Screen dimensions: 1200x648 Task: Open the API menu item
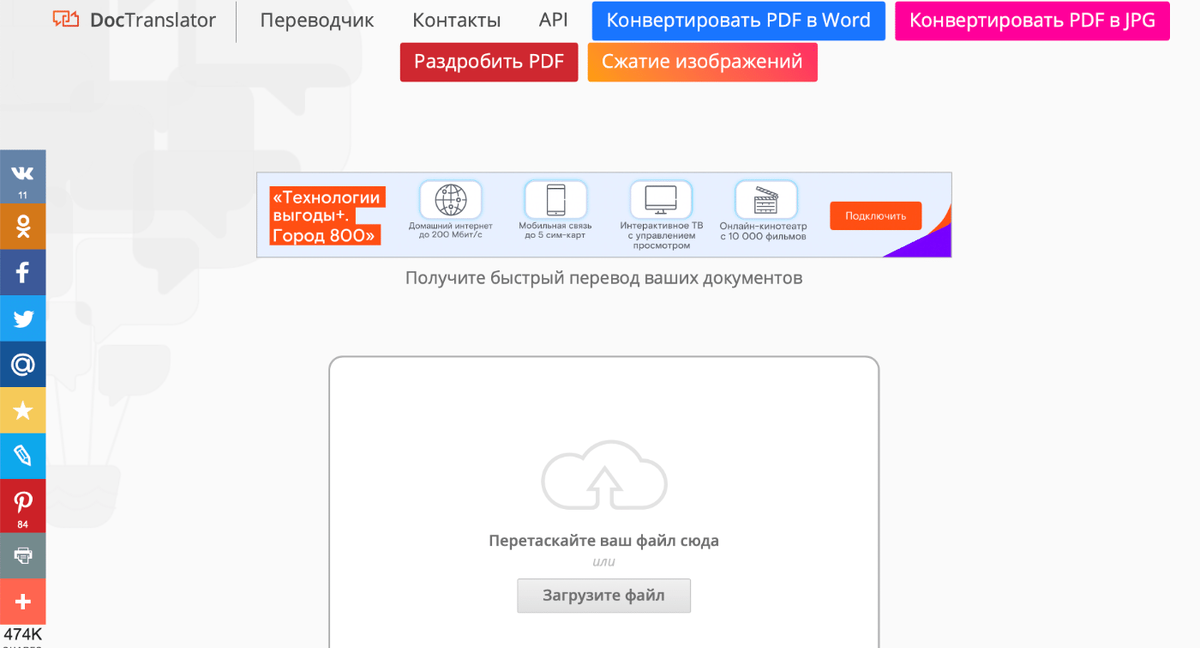(553, 19)
